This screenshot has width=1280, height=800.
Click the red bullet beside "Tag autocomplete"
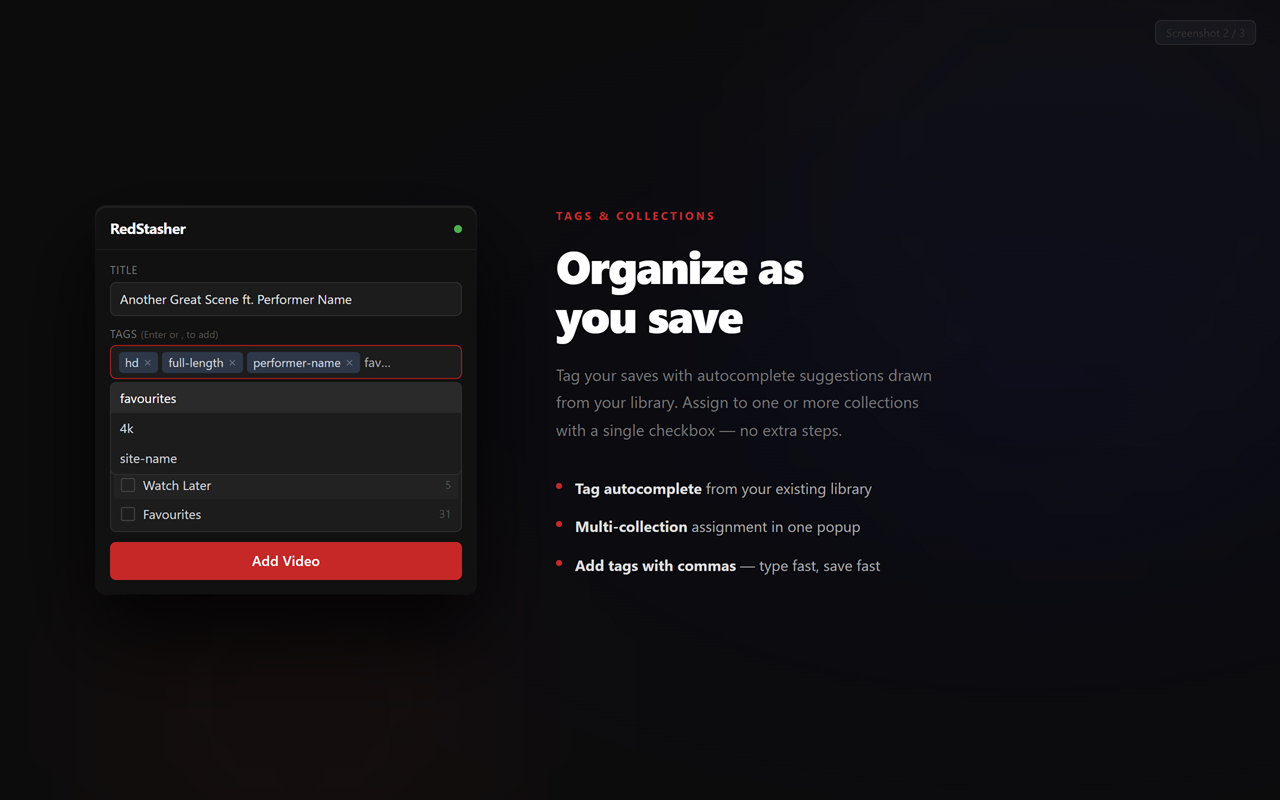(x=559, y=487)
